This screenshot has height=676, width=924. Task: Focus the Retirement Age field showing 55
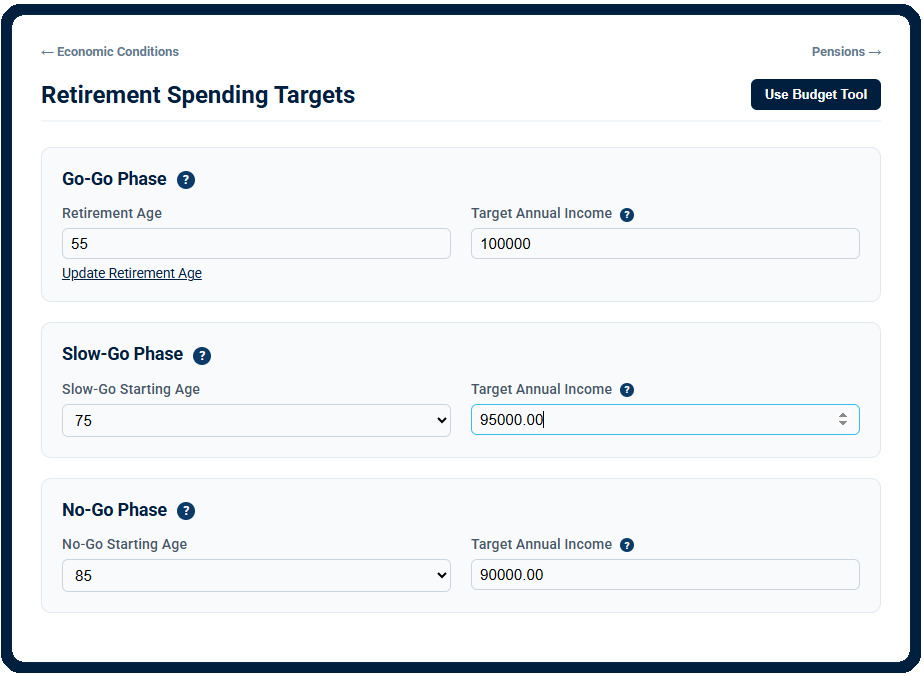point(256,243)
